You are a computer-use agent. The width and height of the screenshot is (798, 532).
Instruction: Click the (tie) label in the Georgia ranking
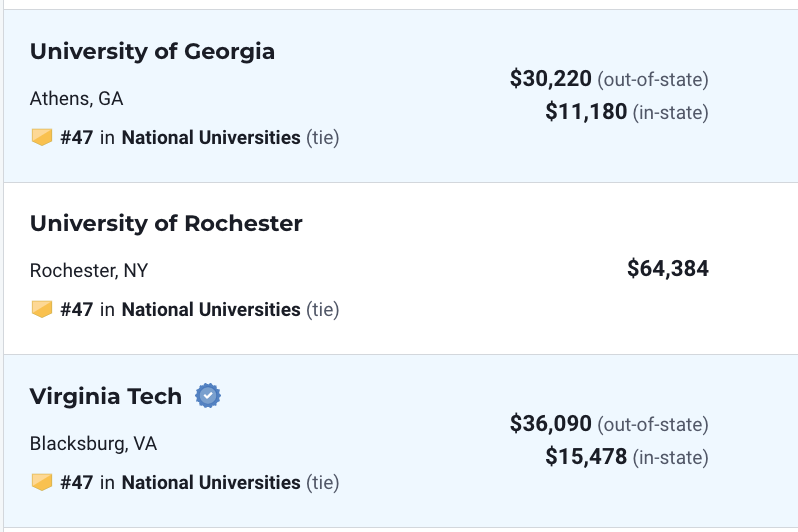(x=323, y=137)
